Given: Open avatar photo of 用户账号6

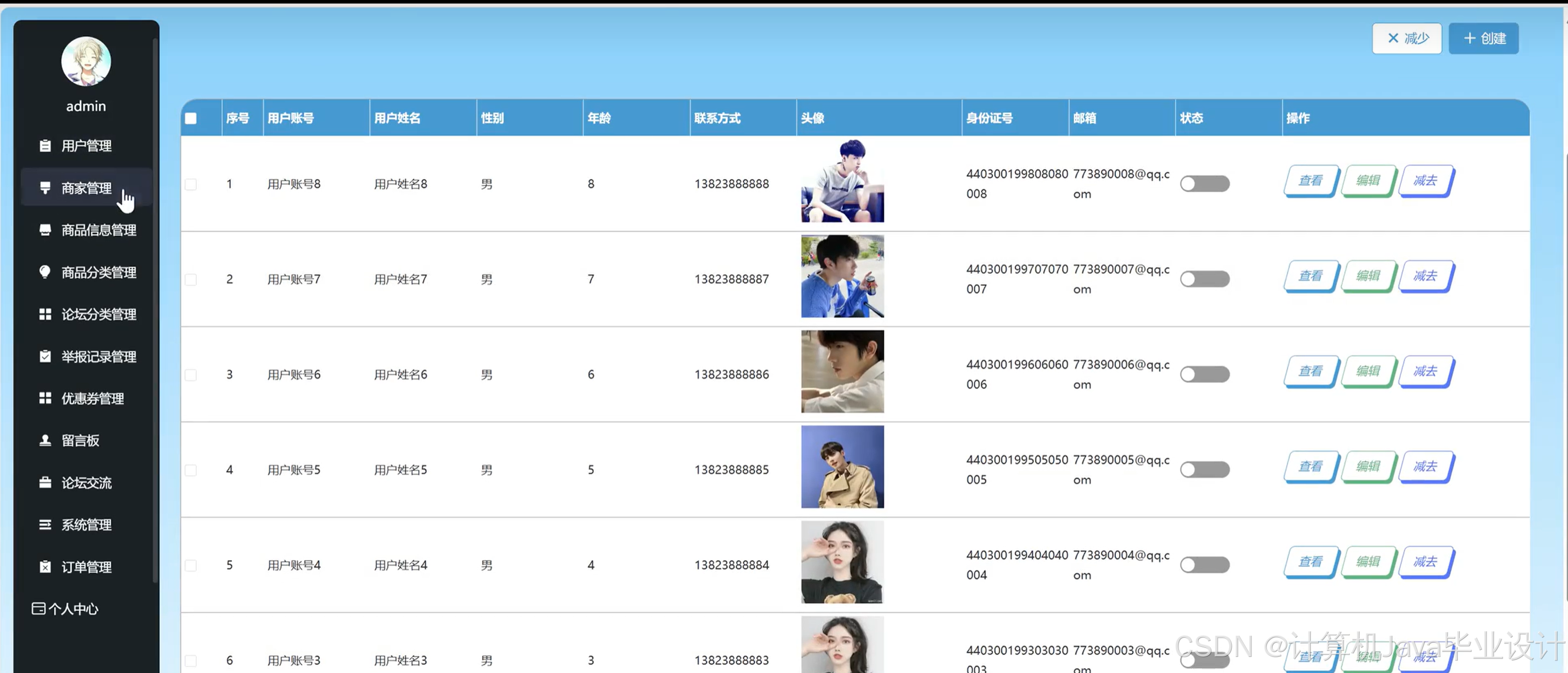Looking at the screenshot, I should (843, 371).
